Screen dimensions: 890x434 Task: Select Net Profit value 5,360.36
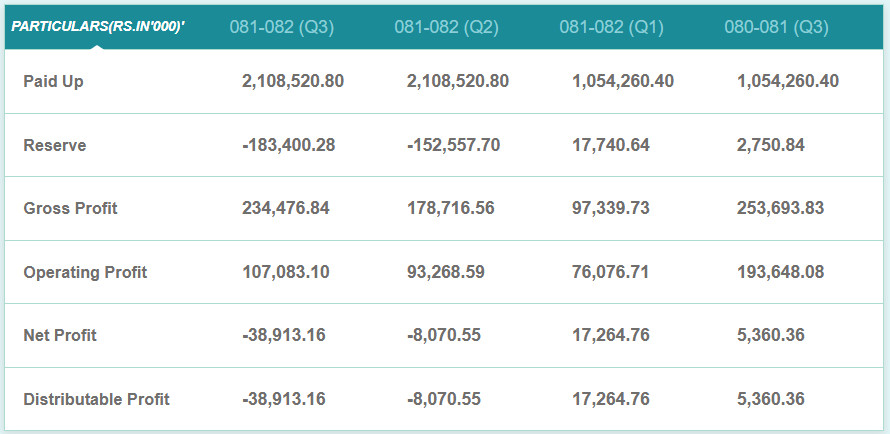click(x=770, y=335)
